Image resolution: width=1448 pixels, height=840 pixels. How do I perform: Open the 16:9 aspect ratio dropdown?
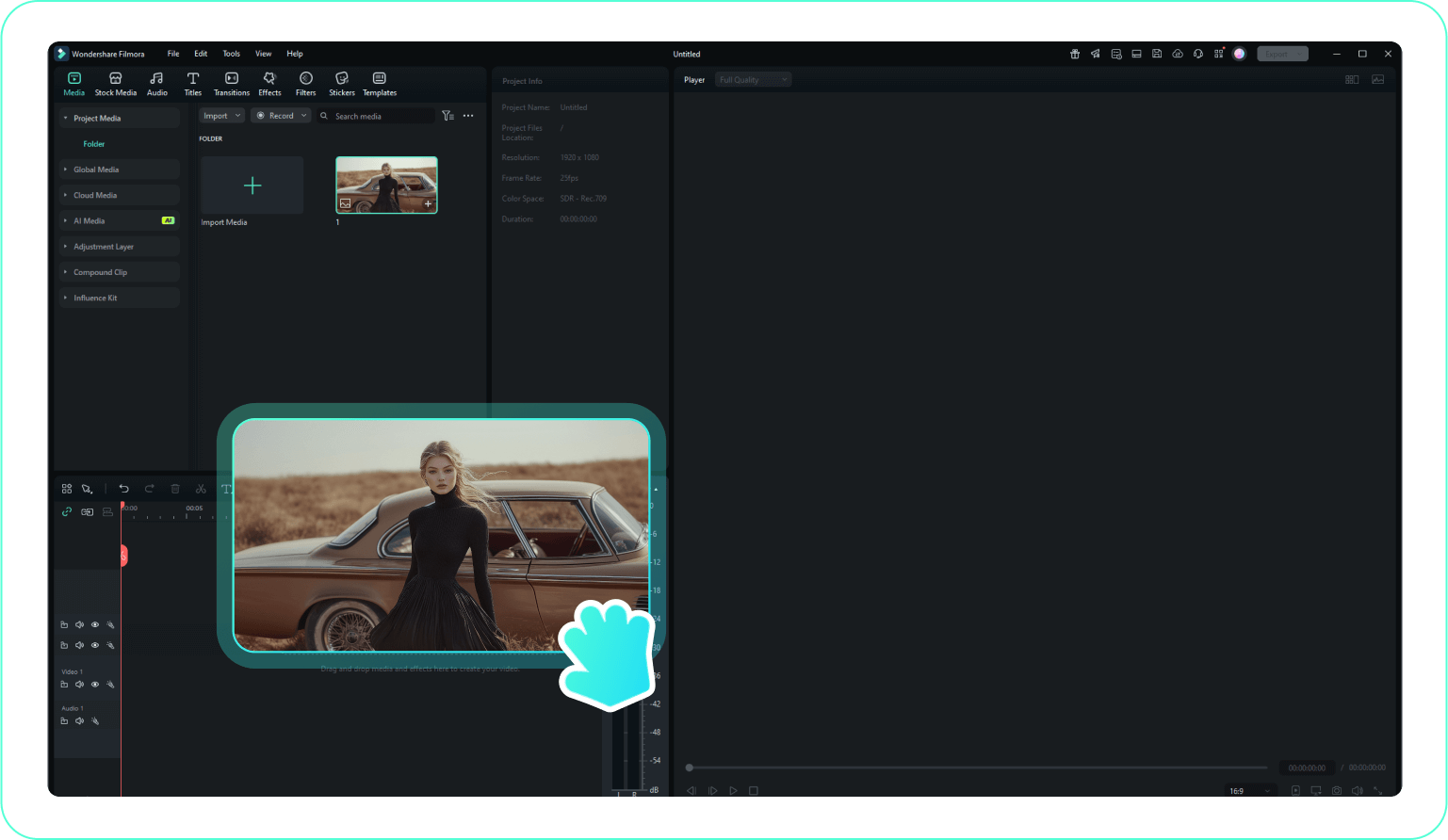[x=1249, y=791]
